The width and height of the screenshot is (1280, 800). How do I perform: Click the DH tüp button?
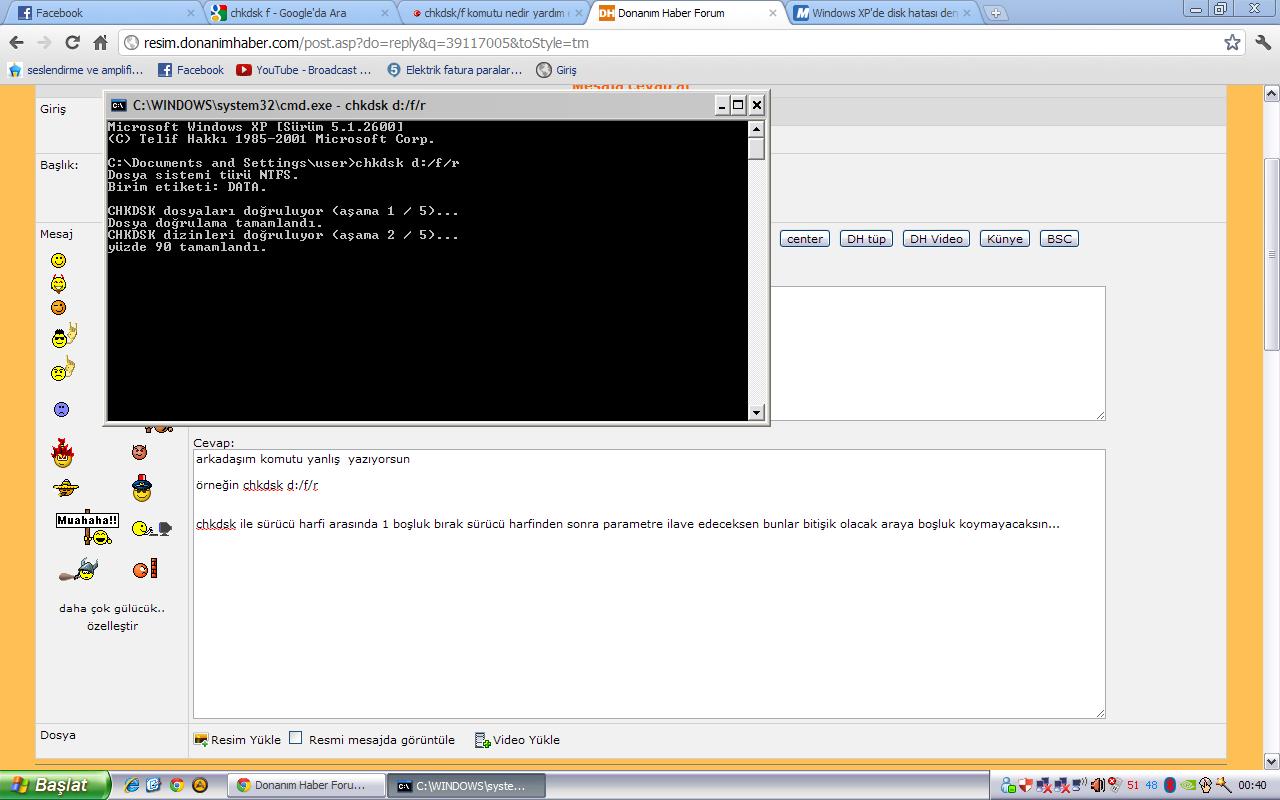(x=866, y=239)
